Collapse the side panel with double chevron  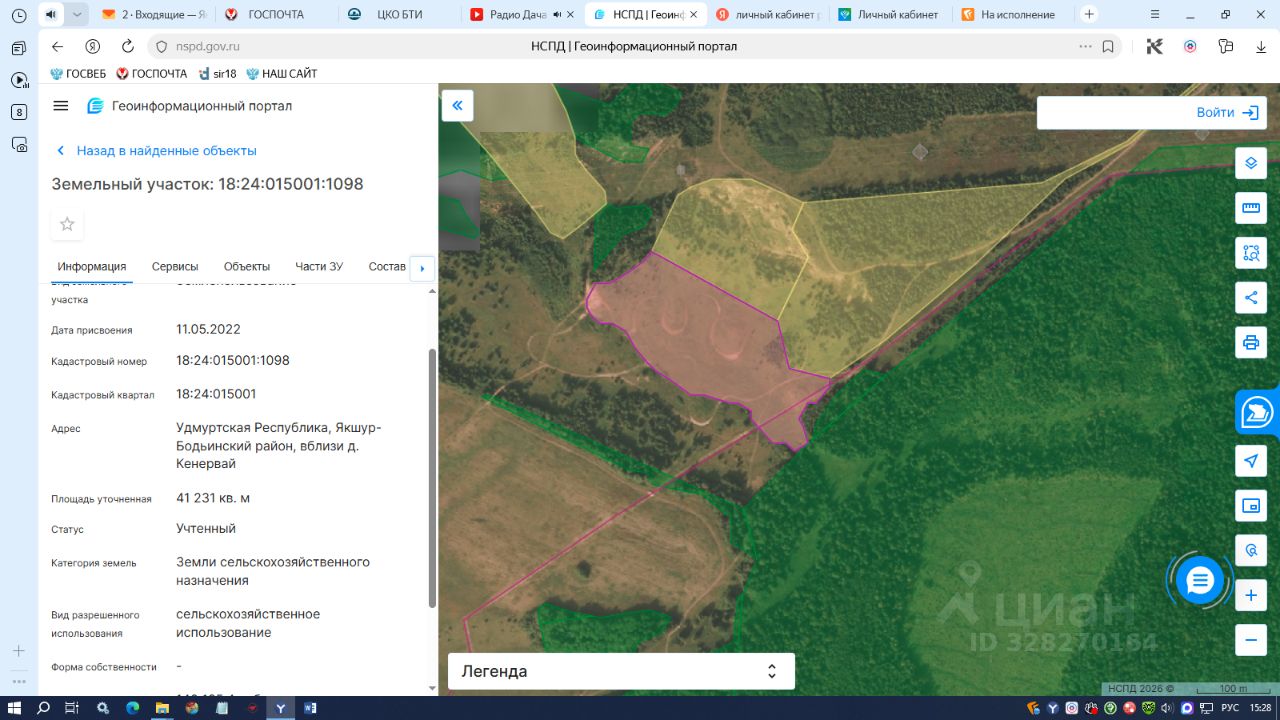click(x=458, y=106)
